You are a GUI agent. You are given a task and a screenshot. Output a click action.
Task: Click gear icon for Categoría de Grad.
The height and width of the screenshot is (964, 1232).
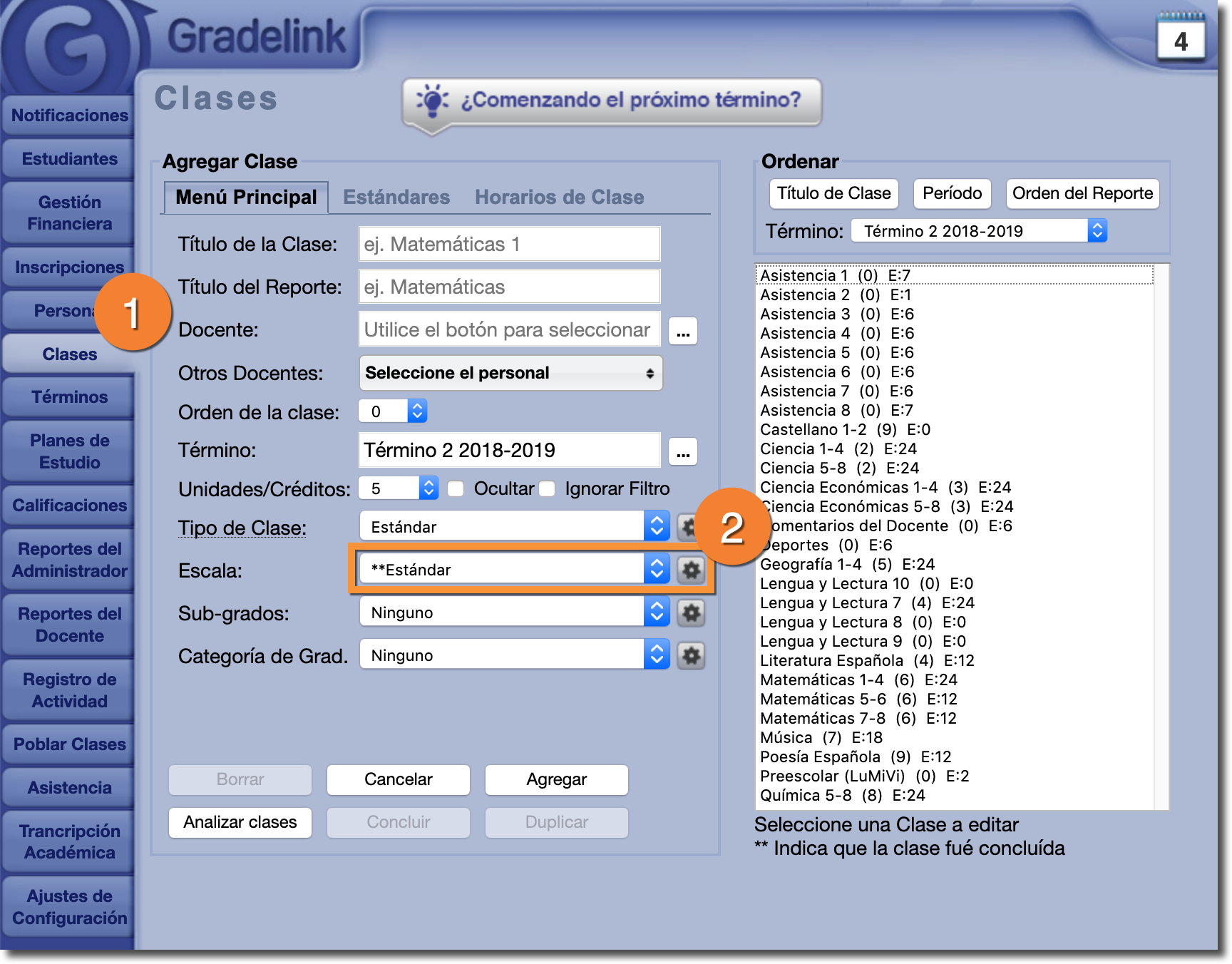[x=690, y=656]
